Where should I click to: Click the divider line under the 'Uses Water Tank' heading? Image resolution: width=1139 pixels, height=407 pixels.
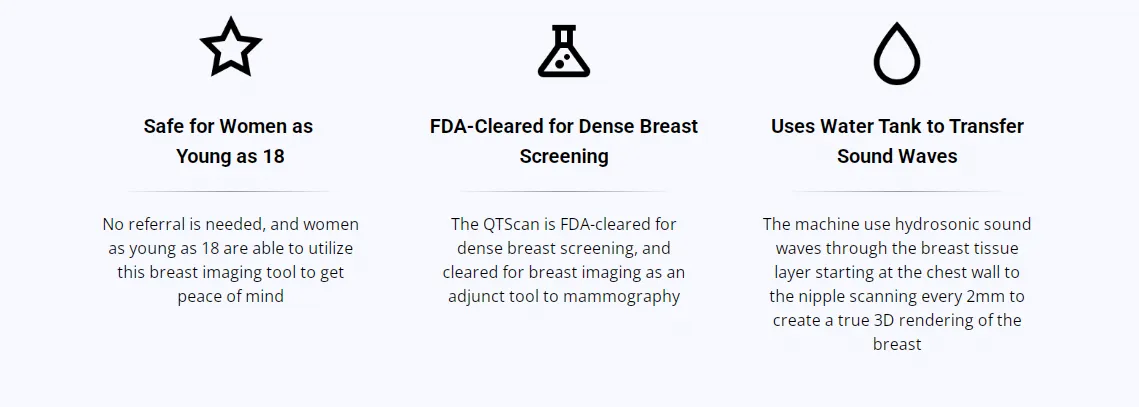click(x=897, y=191)
